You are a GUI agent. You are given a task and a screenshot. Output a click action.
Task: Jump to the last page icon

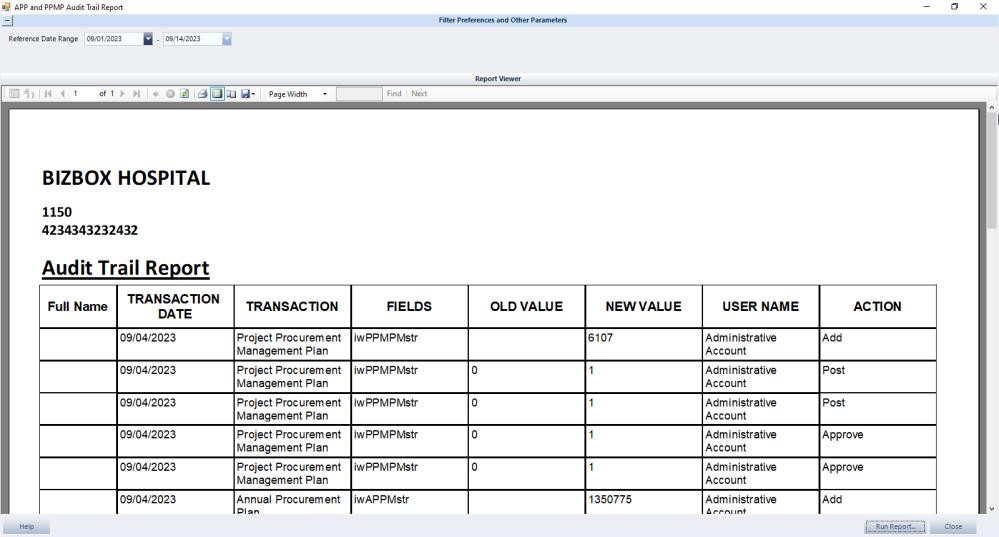pyautogui.click(x=137, y=94)
